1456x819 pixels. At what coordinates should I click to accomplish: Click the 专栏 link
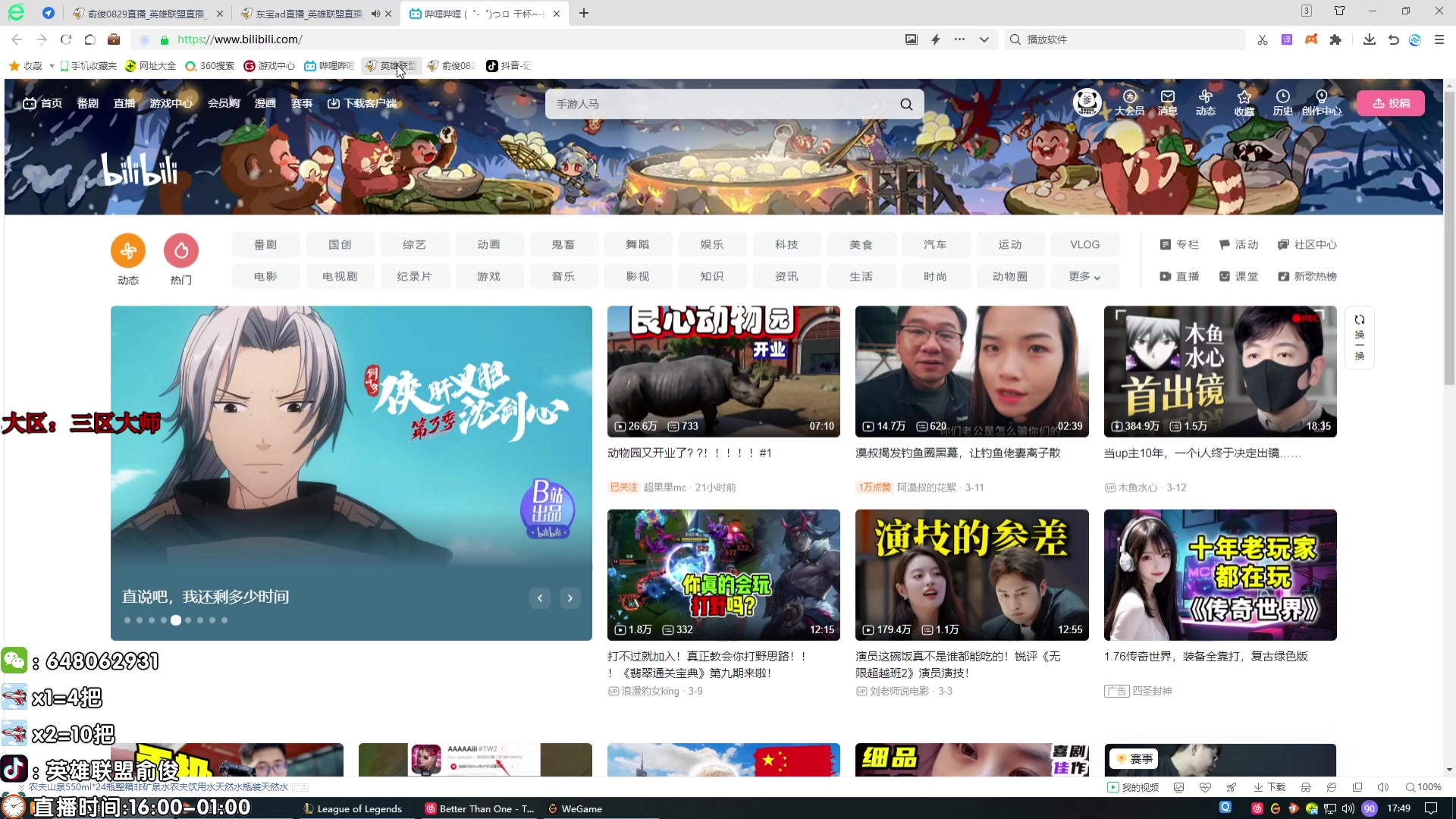1179,244
